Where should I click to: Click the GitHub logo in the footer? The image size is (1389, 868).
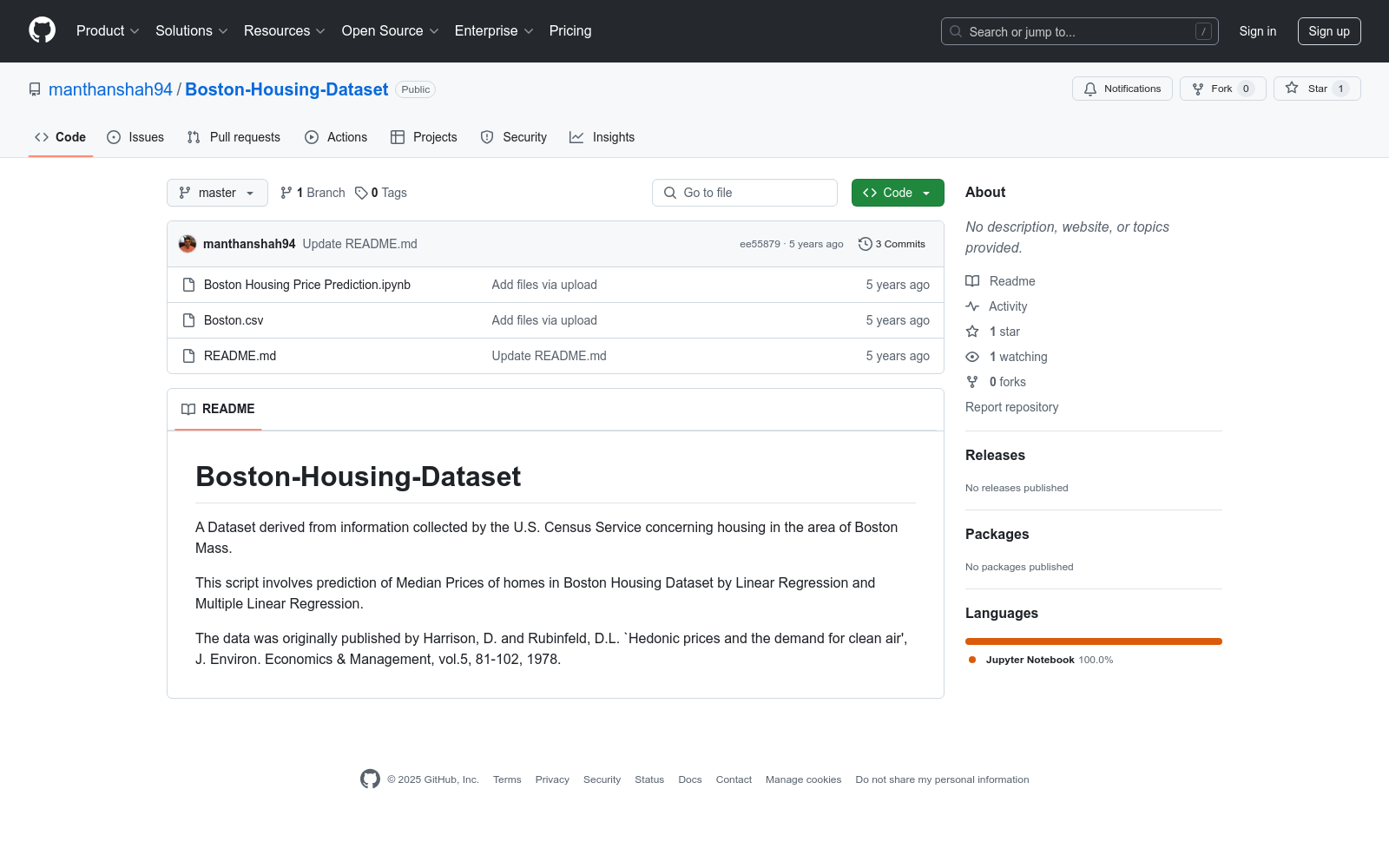(x=371, y=779)
